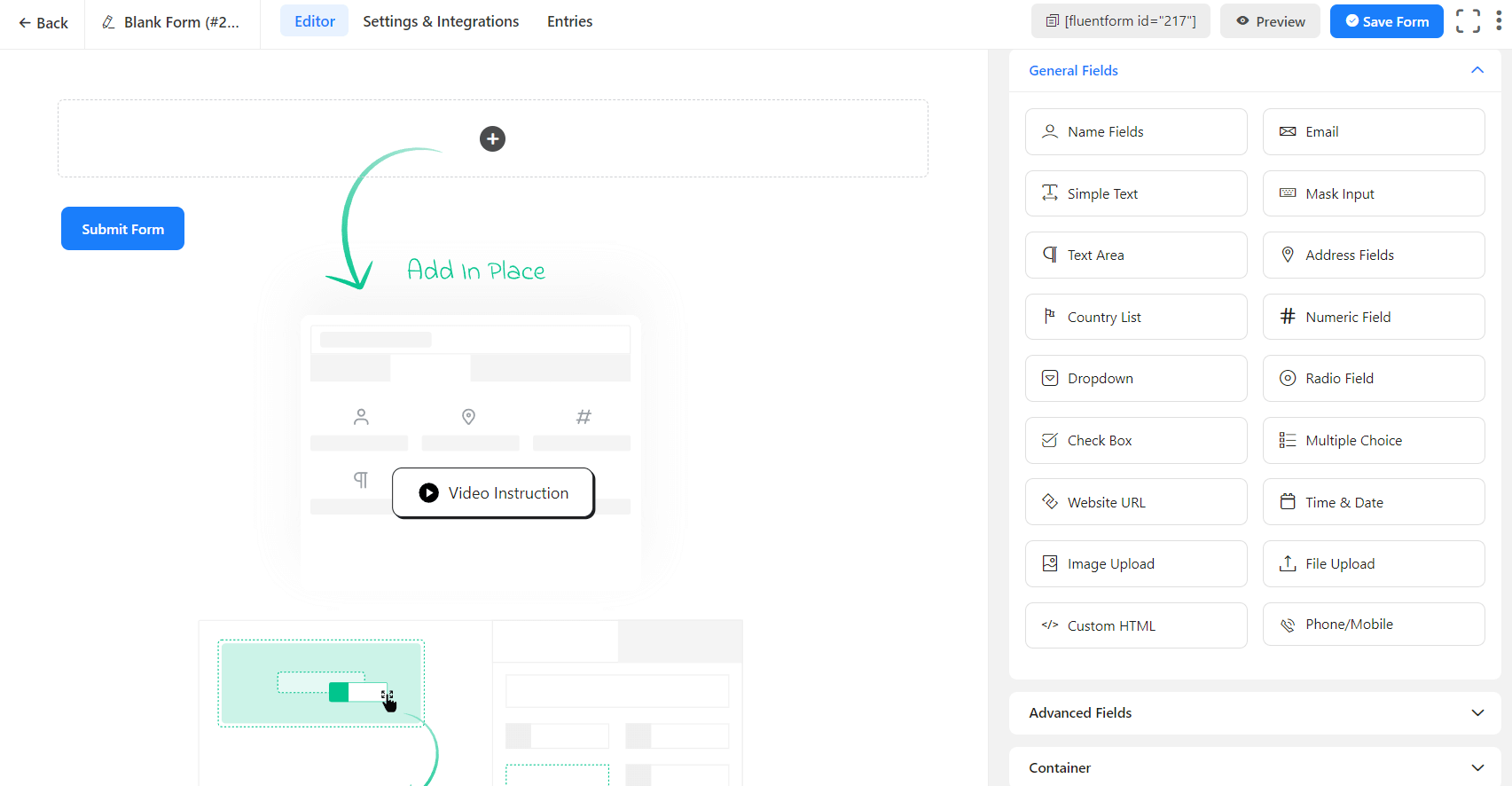
Task: Open the three-dot more options menu
Action: click(x=1499, y=21)
